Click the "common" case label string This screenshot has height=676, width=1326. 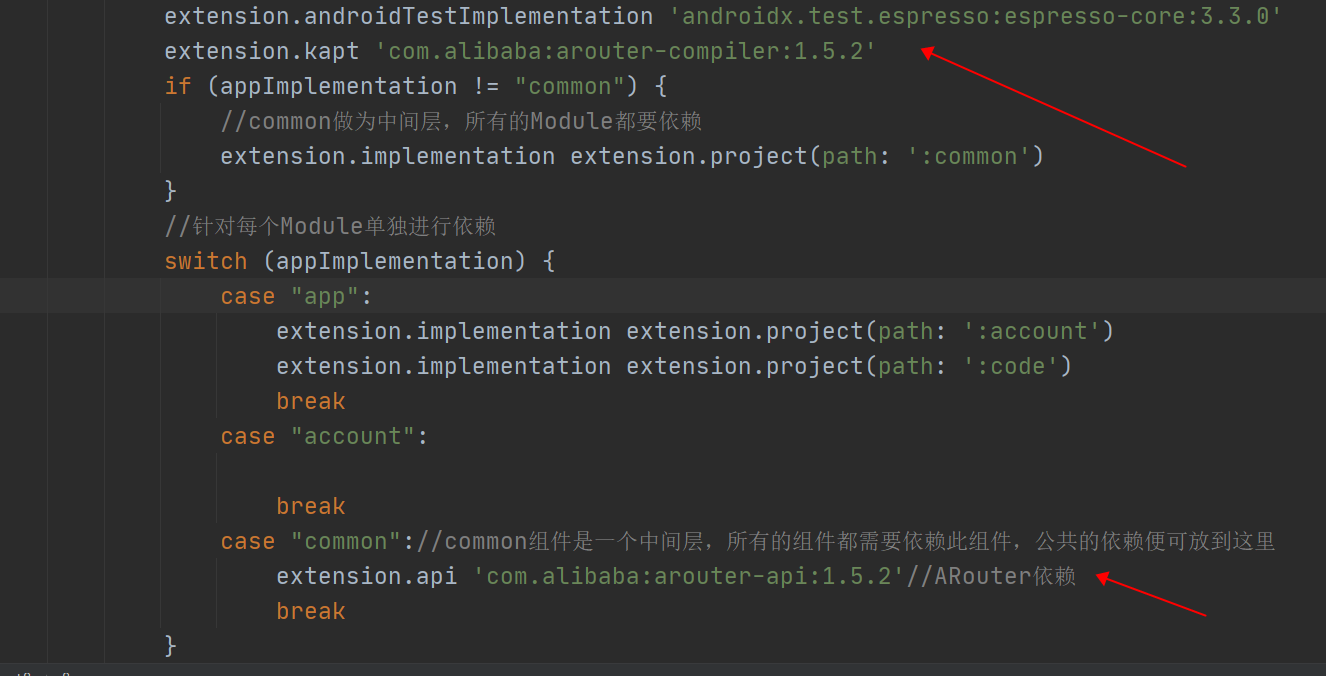(x=346, y=541)
